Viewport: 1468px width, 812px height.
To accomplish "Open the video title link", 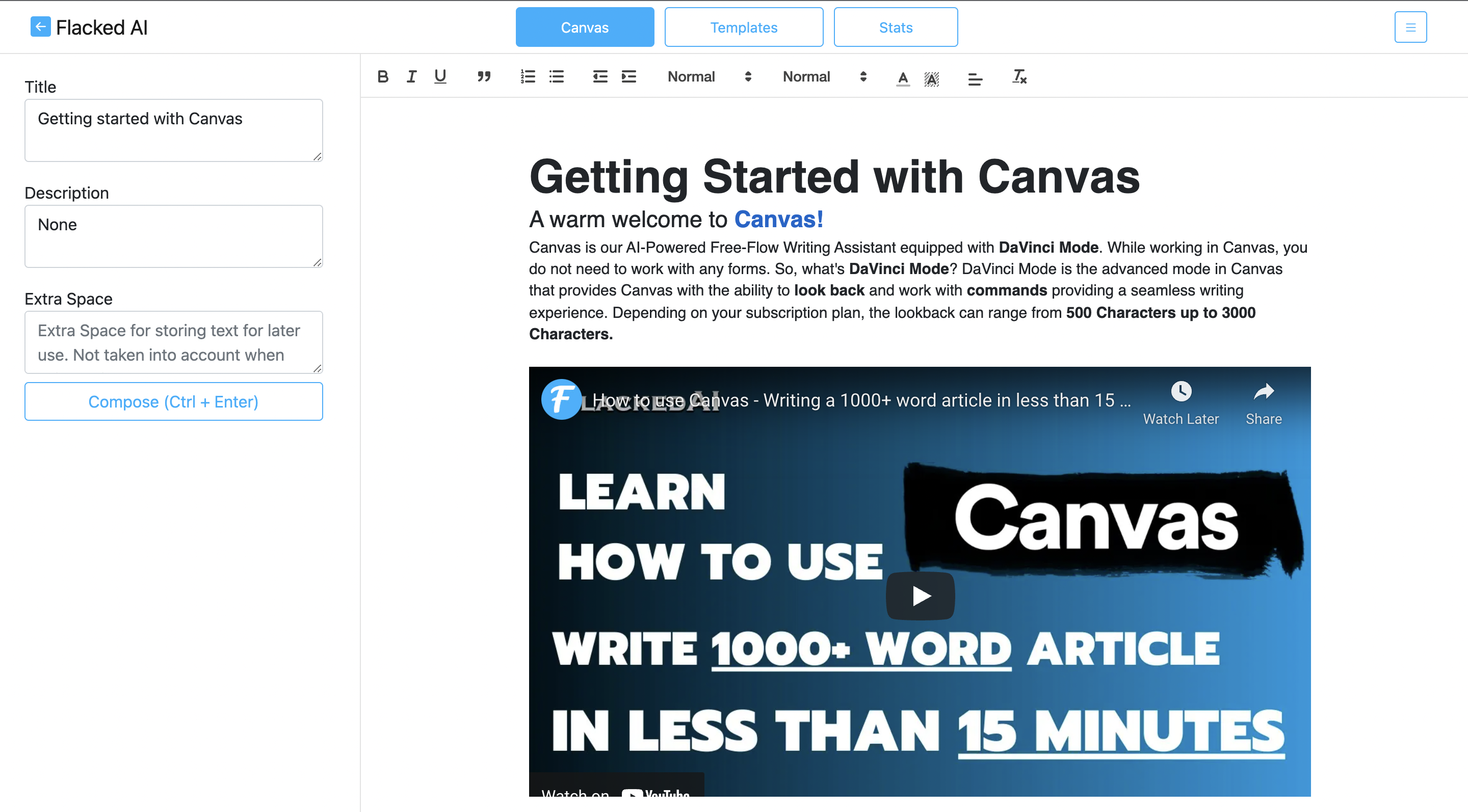I will 861,400.
